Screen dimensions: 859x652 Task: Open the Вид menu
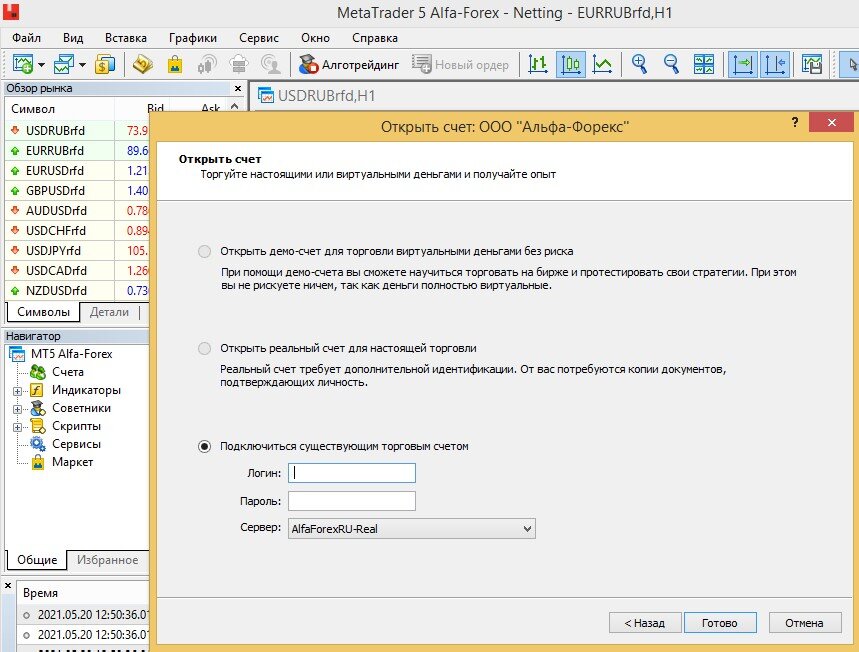pos(73,38)
